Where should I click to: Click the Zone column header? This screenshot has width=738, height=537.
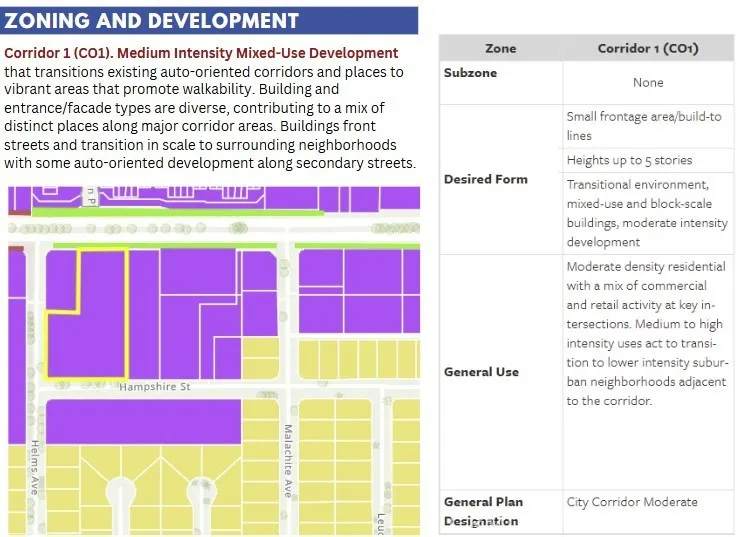pos(500,48)
